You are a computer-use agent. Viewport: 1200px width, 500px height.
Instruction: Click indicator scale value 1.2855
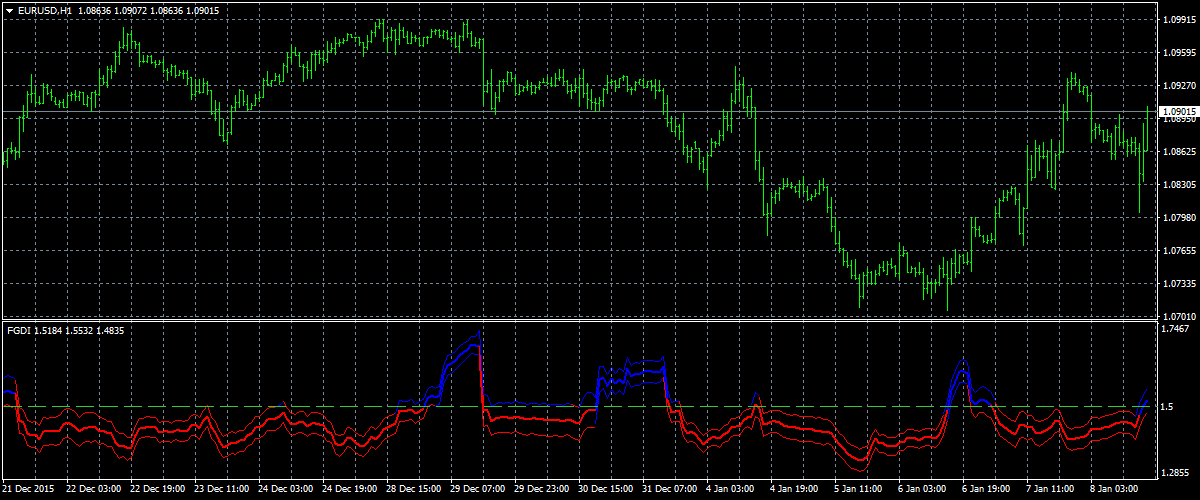[1176, 475]
